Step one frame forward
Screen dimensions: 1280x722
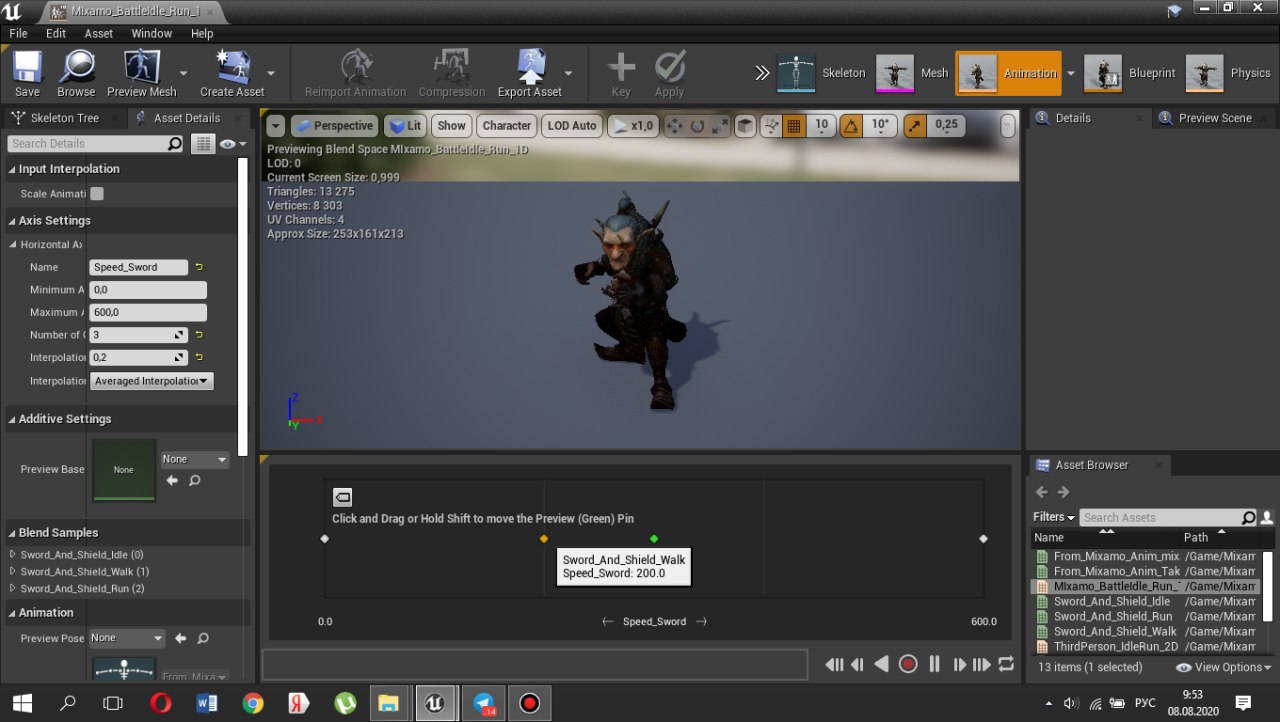(x=959, y=664)
